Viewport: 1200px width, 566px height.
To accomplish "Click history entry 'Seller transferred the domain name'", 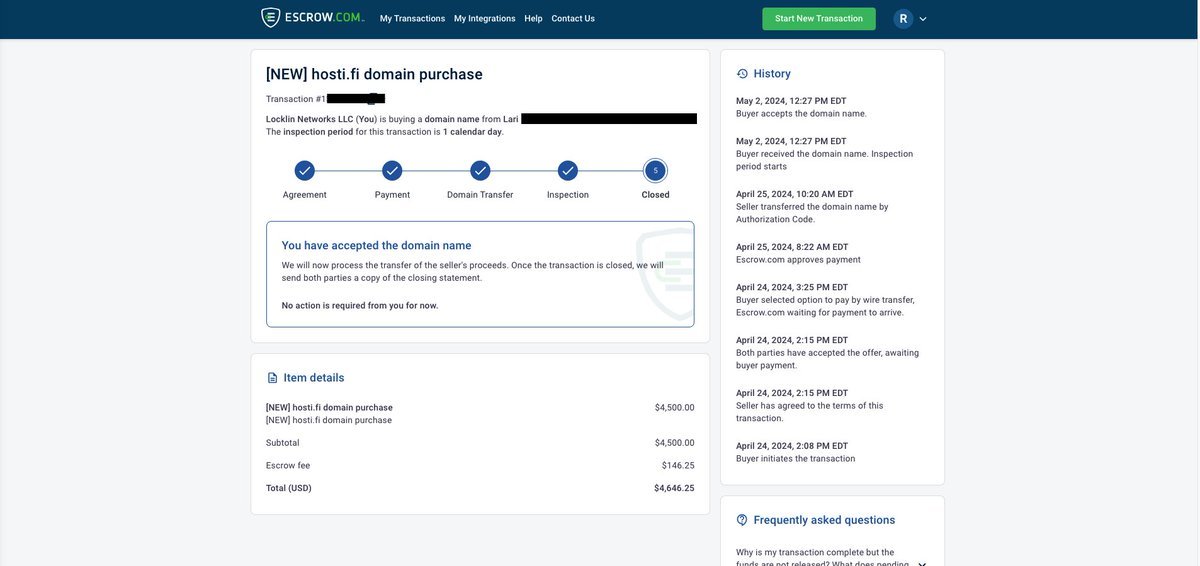I will (812, 213).
